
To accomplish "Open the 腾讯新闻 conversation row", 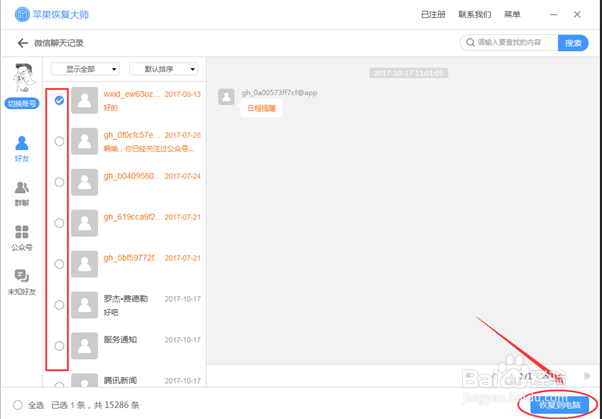I will [125, 379].
